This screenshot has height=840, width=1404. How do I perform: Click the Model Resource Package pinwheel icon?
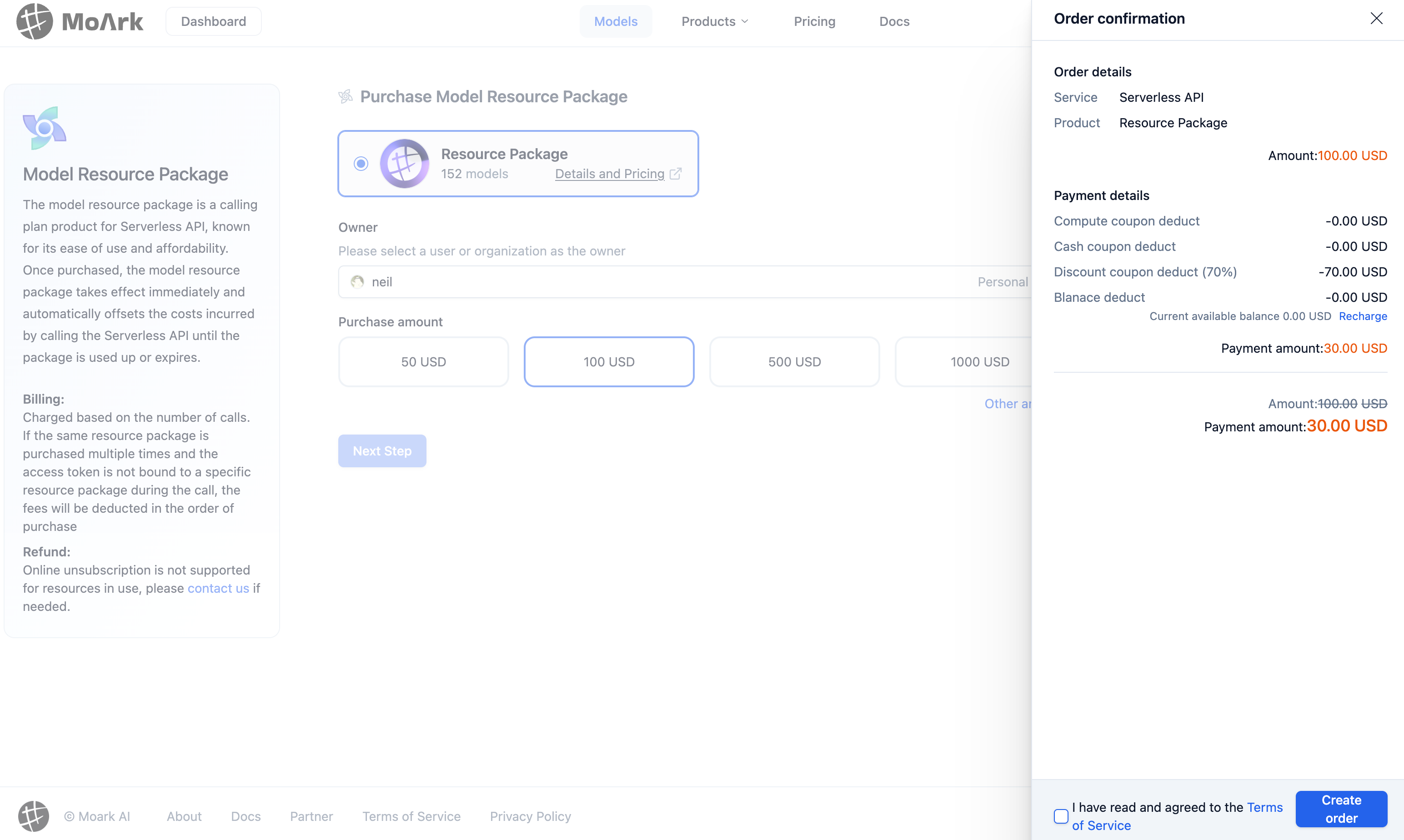coord(45,128)
